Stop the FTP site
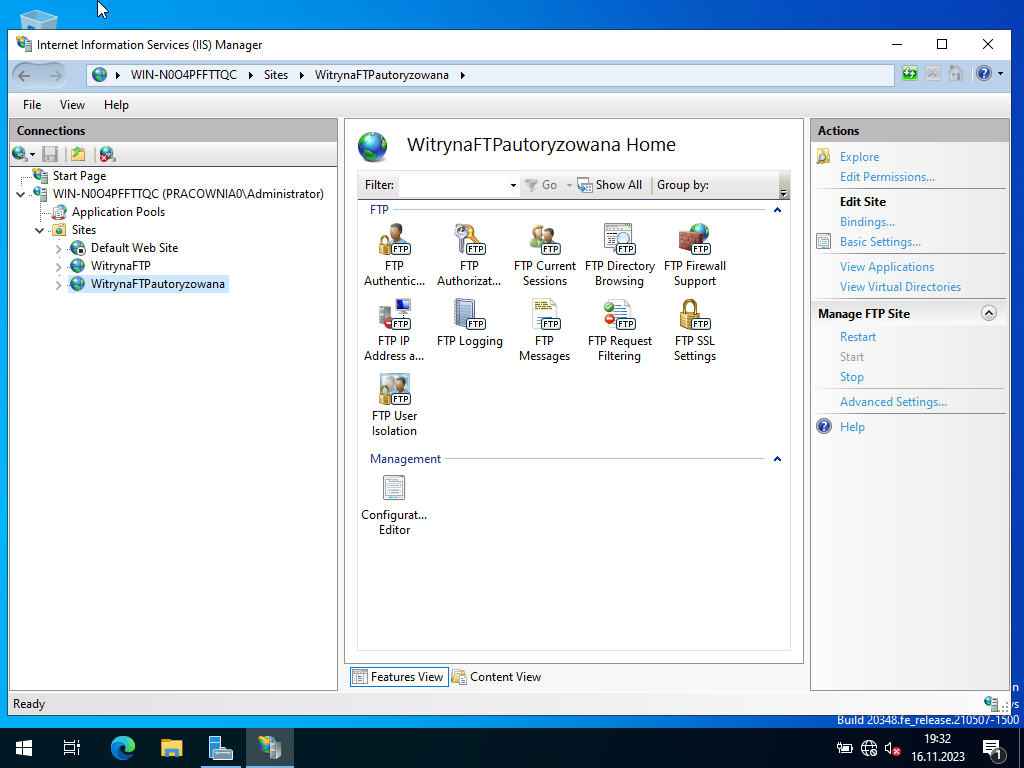The image size is (1024, 768). point(852,377)
